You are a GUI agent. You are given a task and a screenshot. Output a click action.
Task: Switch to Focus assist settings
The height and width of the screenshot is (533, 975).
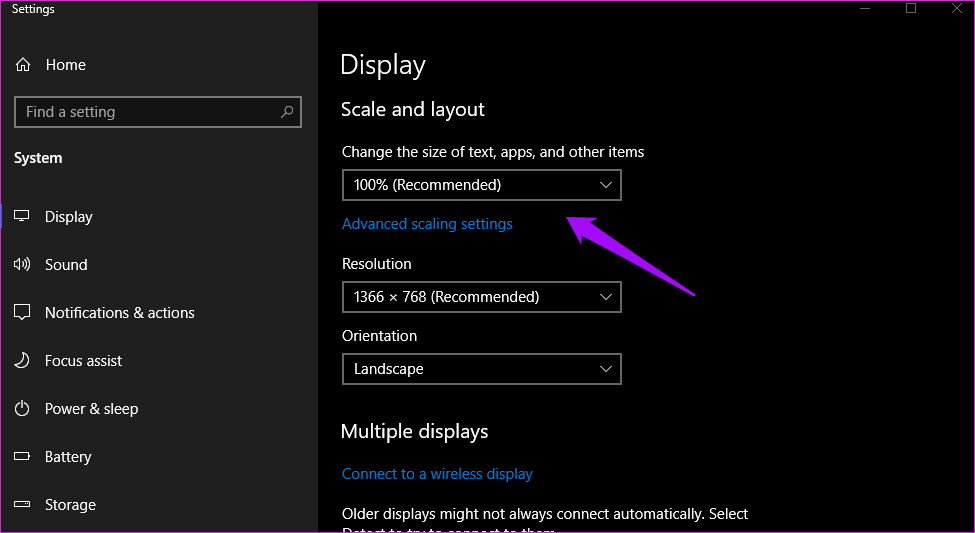(x=83, y=361)
